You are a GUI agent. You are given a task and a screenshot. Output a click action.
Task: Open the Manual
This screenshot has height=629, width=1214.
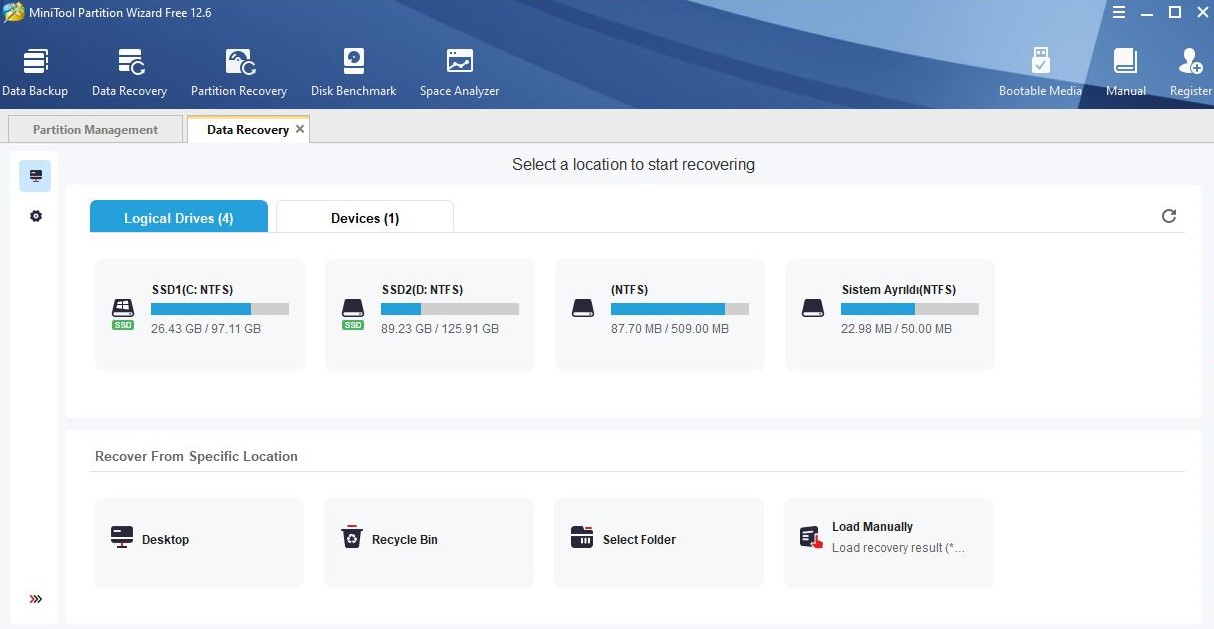coord(1126,73)
